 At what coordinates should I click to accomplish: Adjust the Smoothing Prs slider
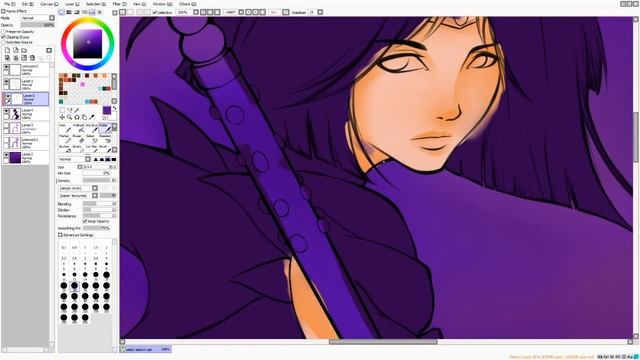(96, 228)
